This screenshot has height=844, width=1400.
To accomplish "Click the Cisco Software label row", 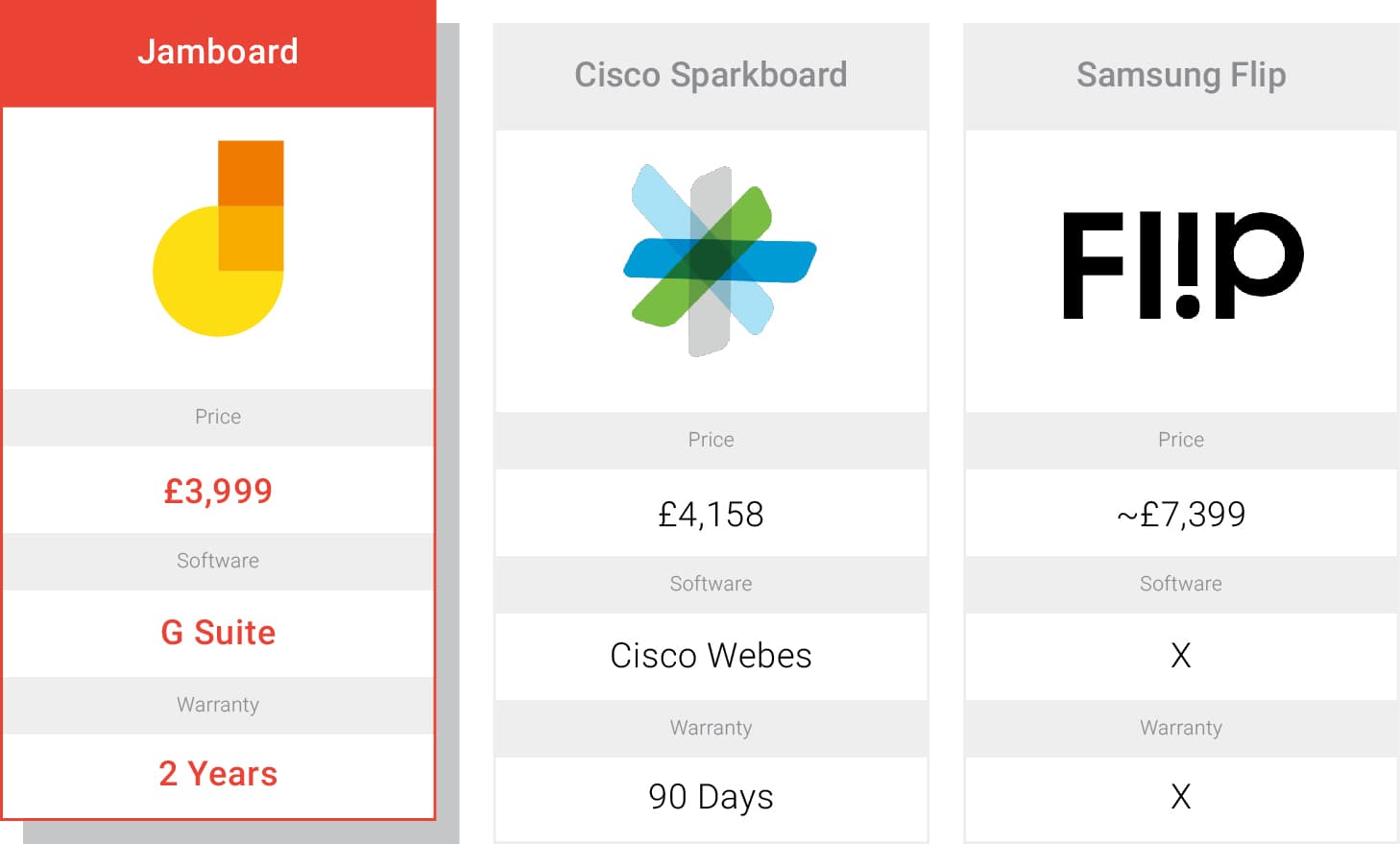I will click(x=711, y=584).
